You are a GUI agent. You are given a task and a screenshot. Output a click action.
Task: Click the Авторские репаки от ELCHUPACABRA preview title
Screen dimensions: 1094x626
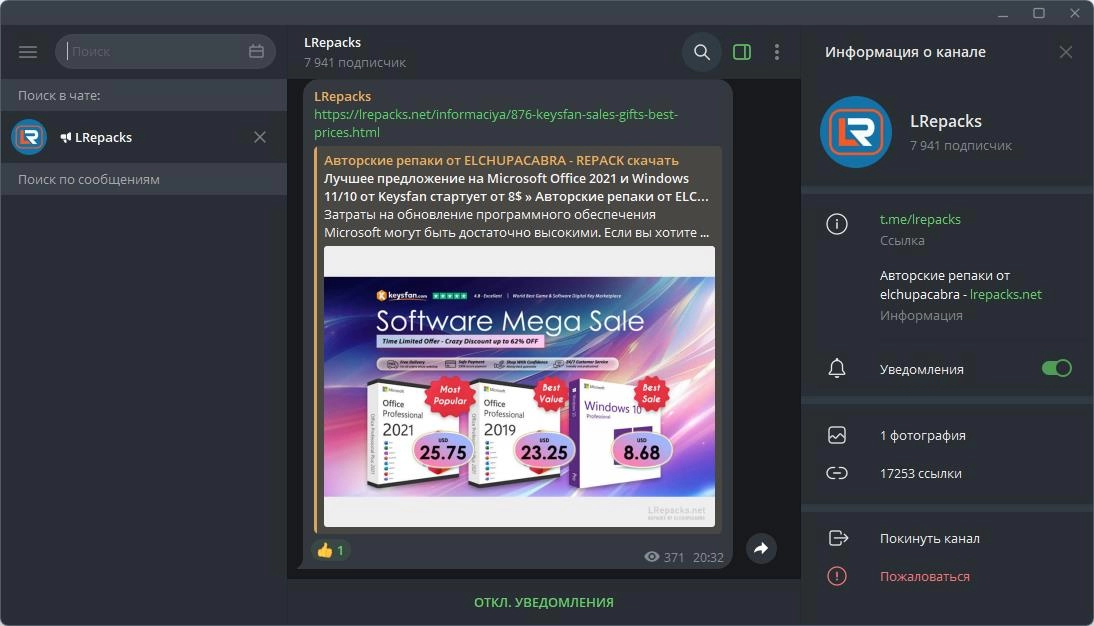[501, 160]
